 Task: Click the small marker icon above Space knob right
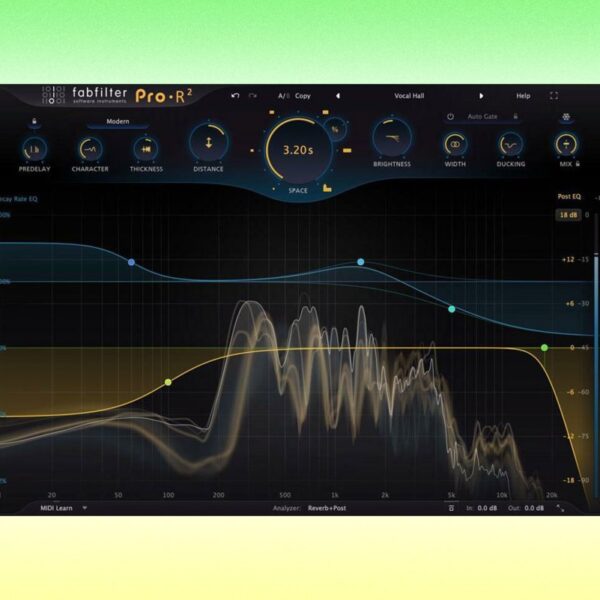(x=325, y=112)
